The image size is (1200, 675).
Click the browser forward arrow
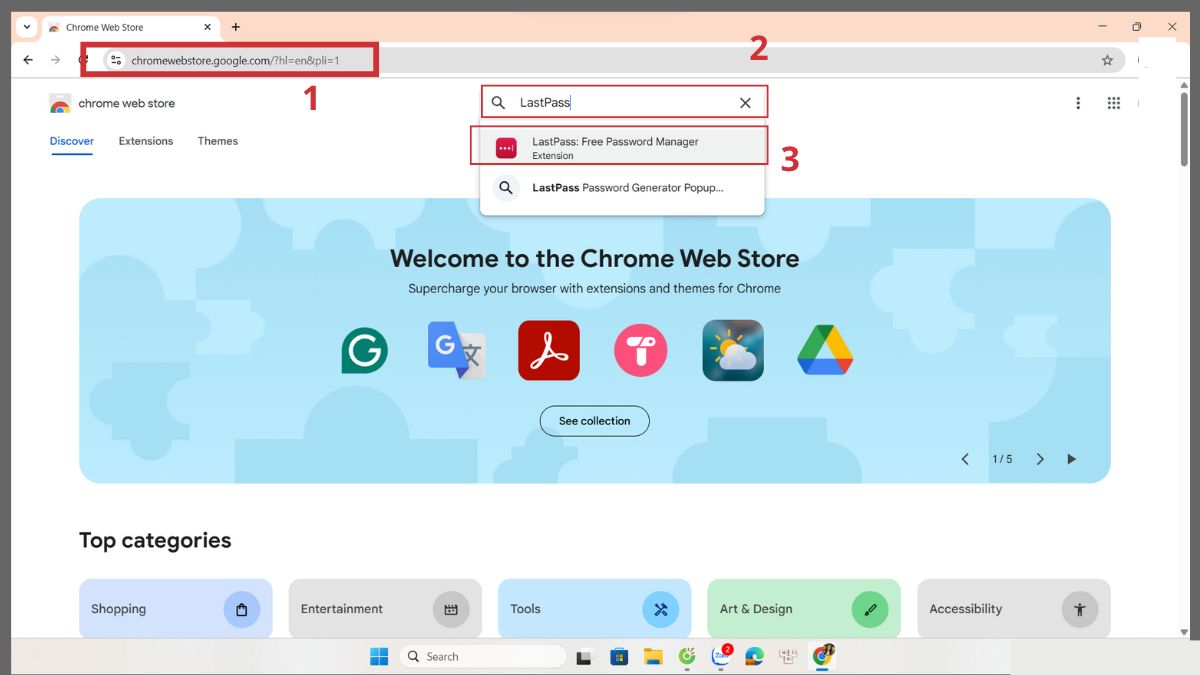[x=56, y=60]
